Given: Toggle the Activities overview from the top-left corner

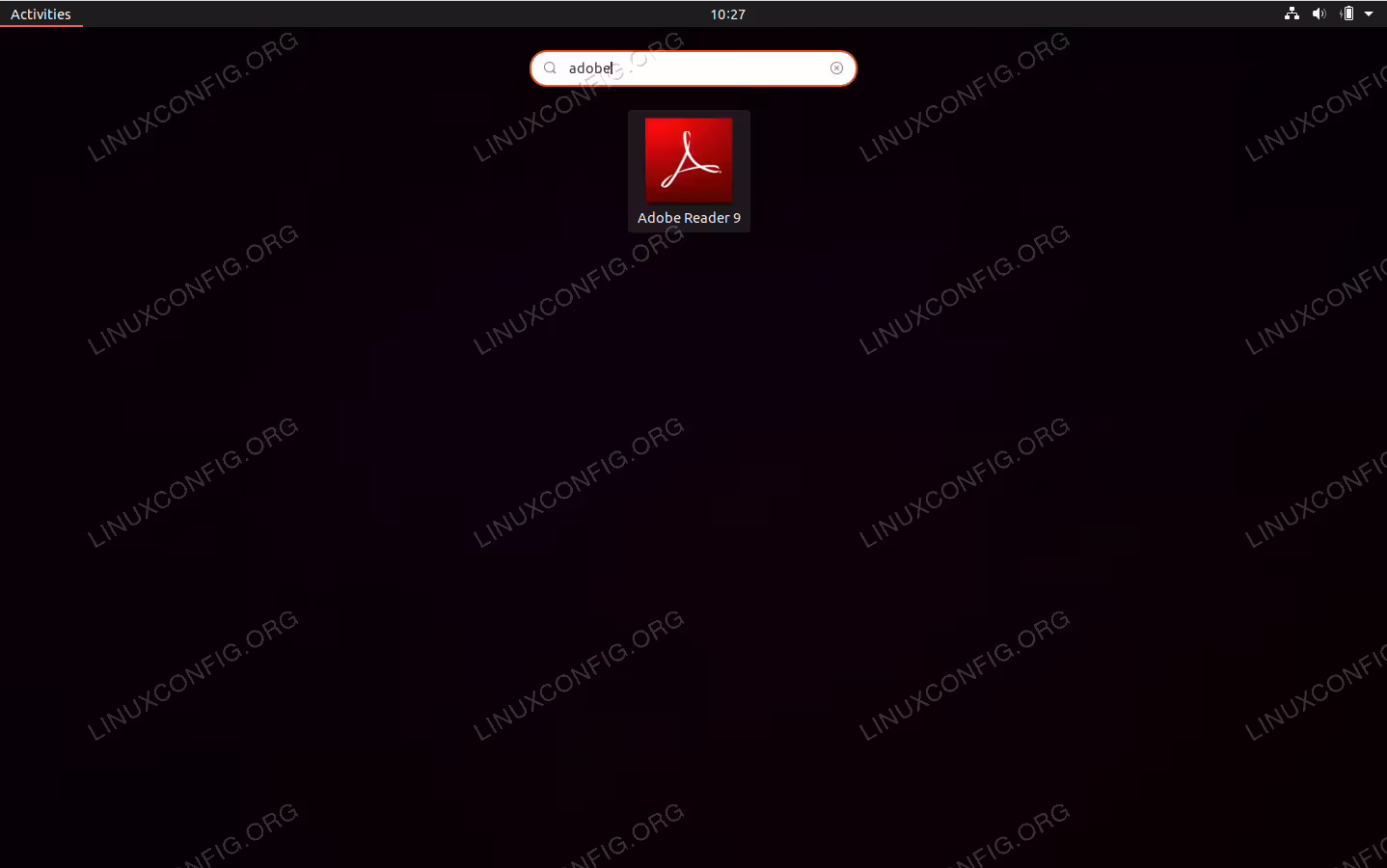Looking at the screenshot, I should click(x=41, y=14).
